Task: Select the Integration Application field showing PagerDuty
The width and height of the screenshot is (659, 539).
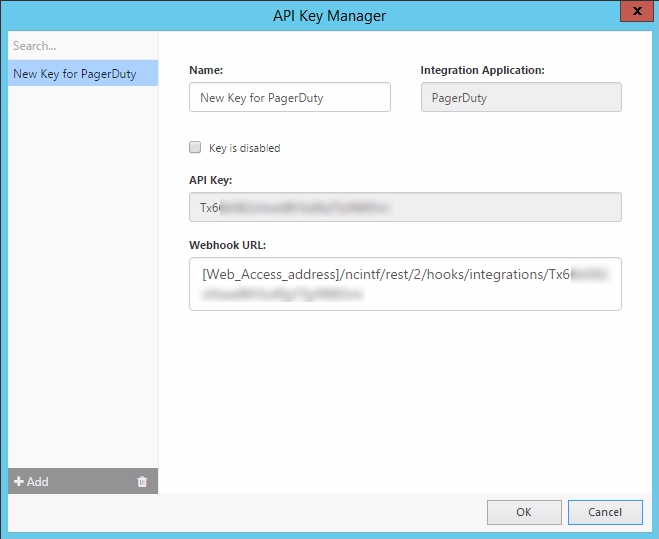Action: point(521,97)
